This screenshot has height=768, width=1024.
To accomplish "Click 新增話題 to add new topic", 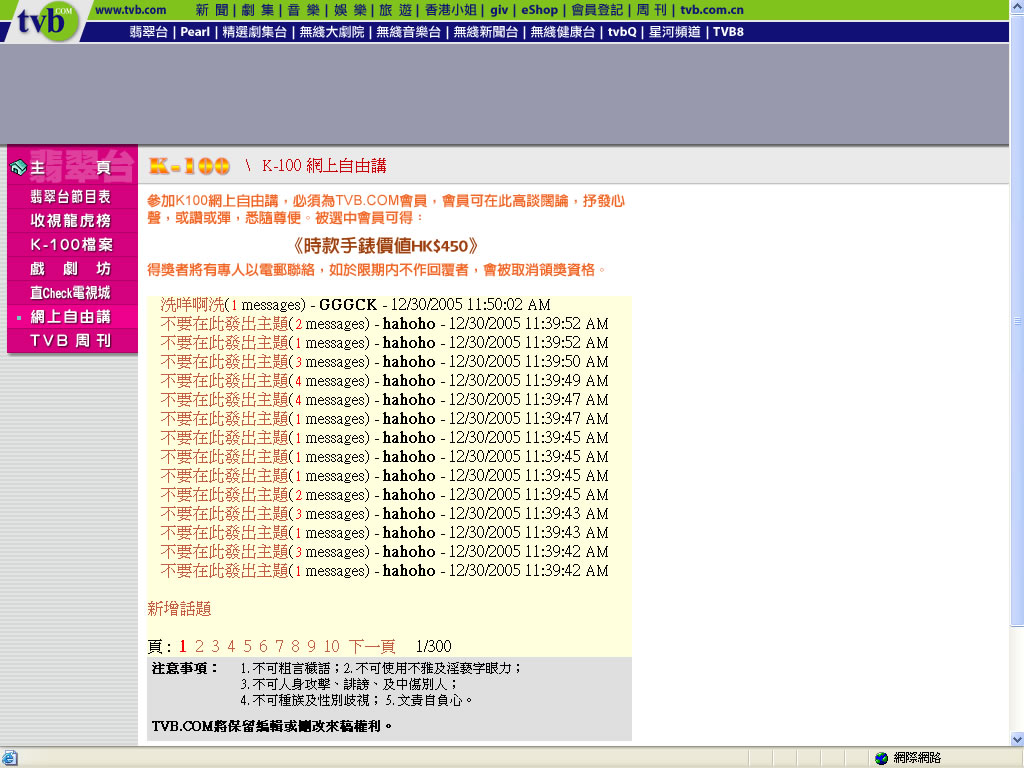I will (x=179, y=609).
